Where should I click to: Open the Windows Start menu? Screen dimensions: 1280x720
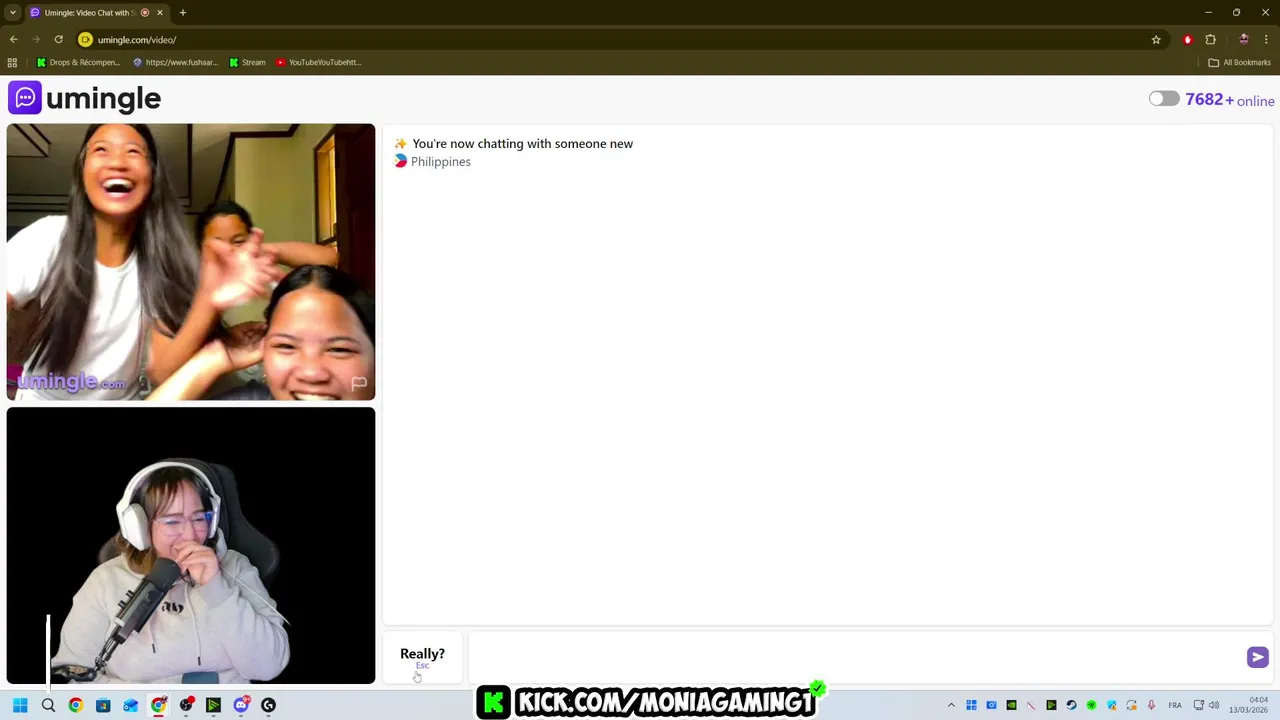pos(20,705)
